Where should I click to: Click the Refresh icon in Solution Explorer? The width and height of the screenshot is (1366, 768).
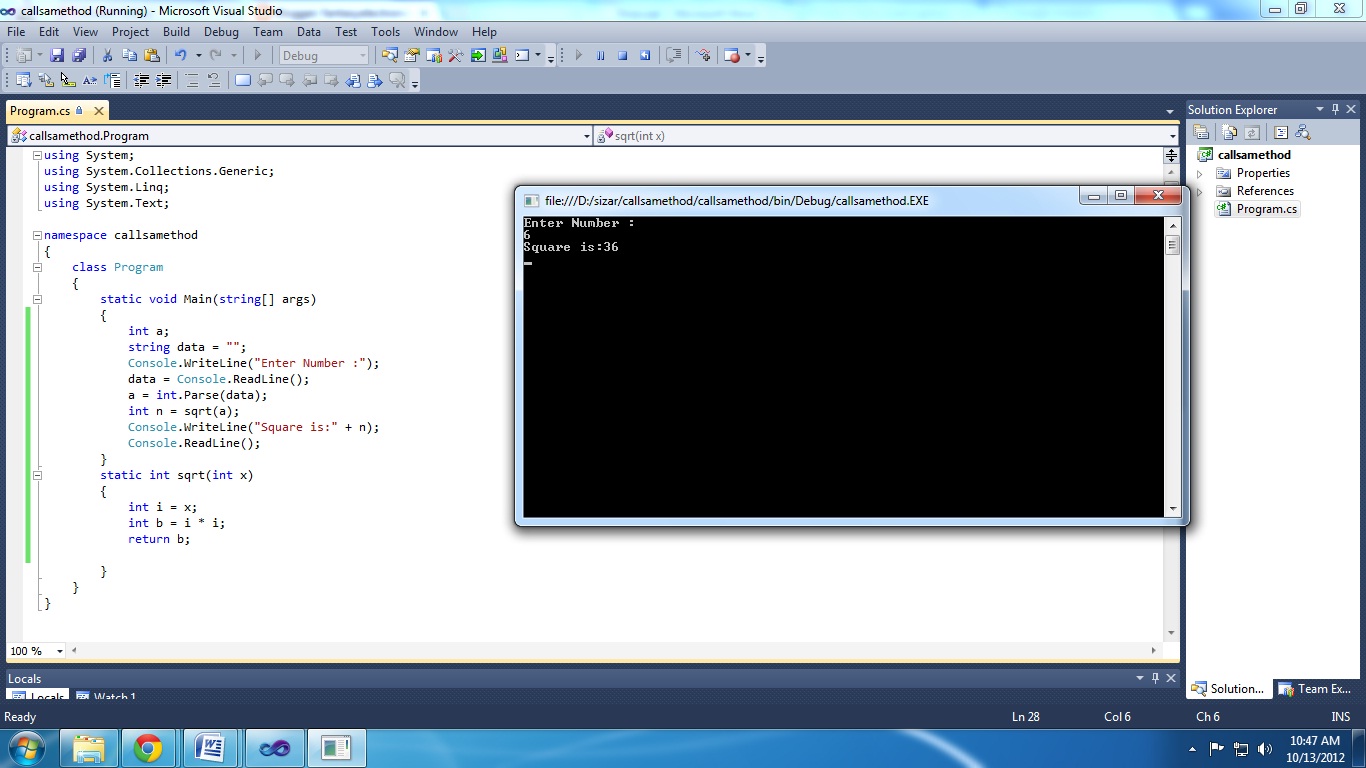1251,132
